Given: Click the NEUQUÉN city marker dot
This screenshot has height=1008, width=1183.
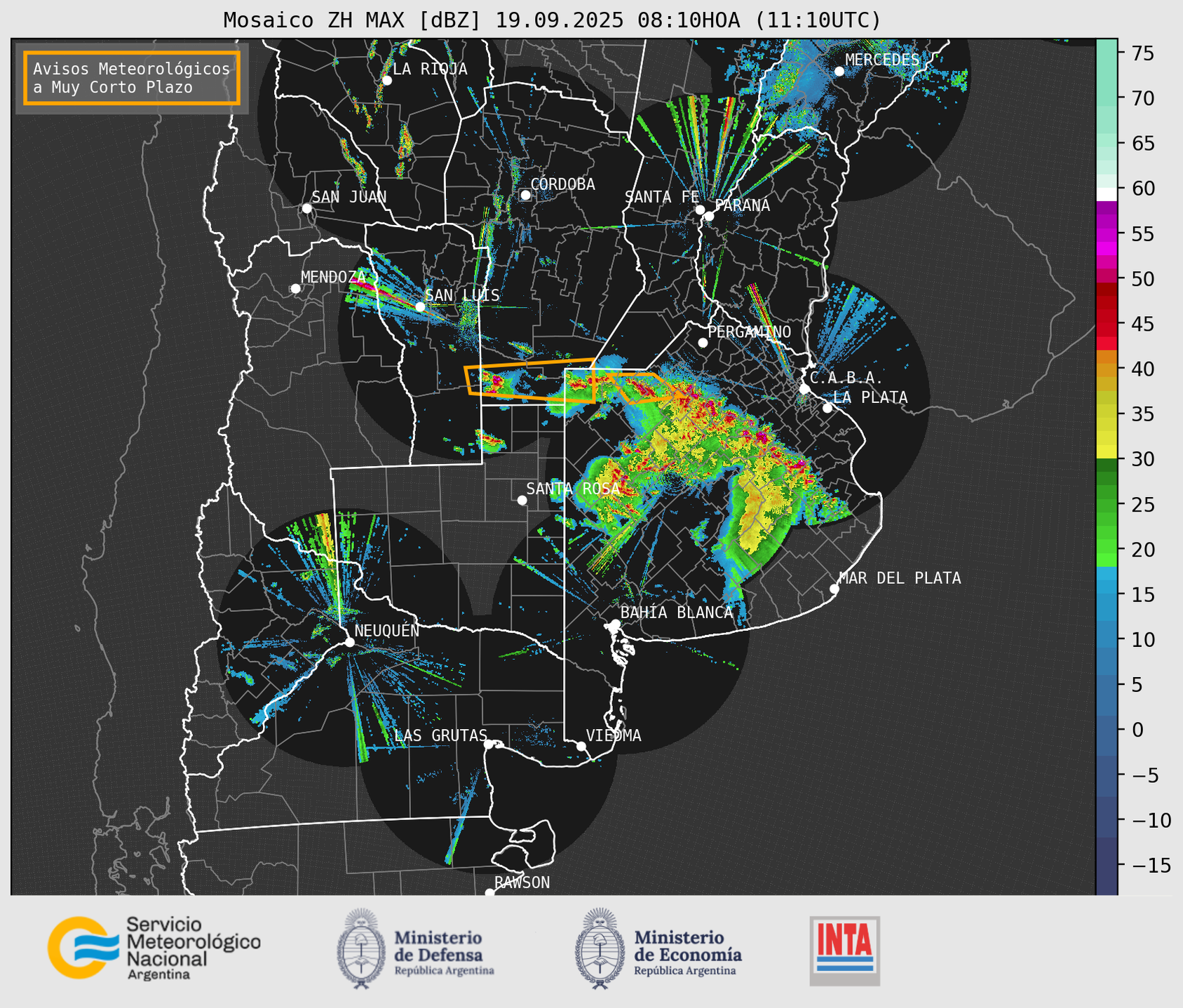Looking at the screenshot, I should pos(349,642).
